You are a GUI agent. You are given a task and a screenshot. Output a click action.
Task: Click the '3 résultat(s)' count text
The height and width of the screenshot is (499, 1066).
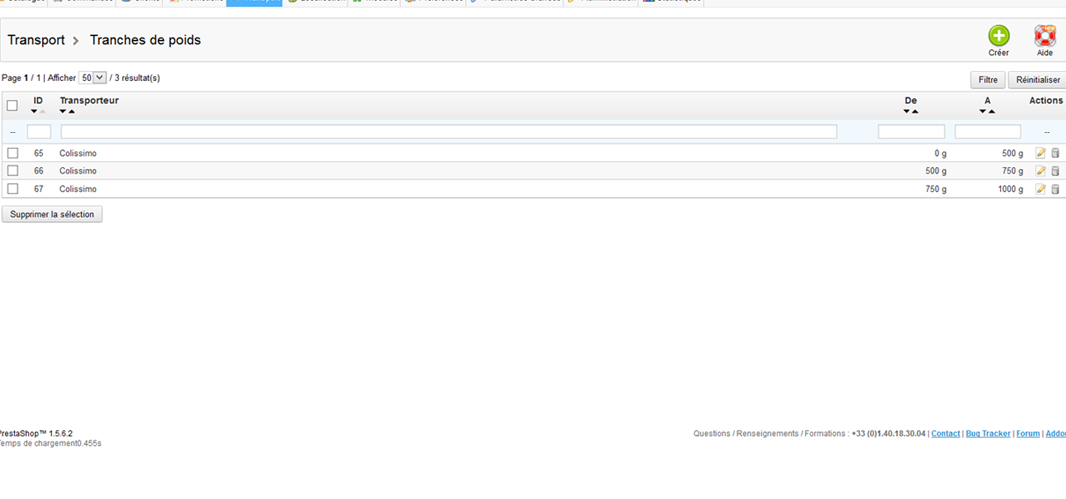point(137,78)
